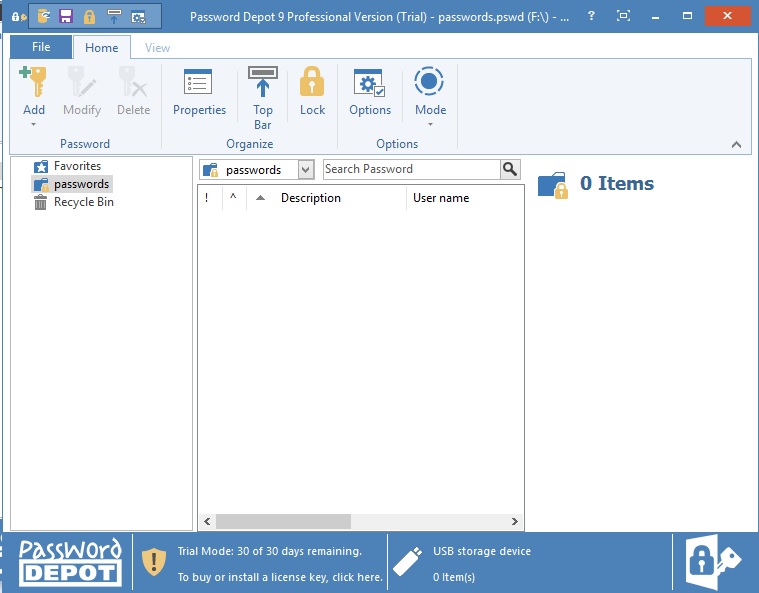The image size is (759, 593).
Task: Collapse the ribbon with chevron arrow
Action: [736, 144]
